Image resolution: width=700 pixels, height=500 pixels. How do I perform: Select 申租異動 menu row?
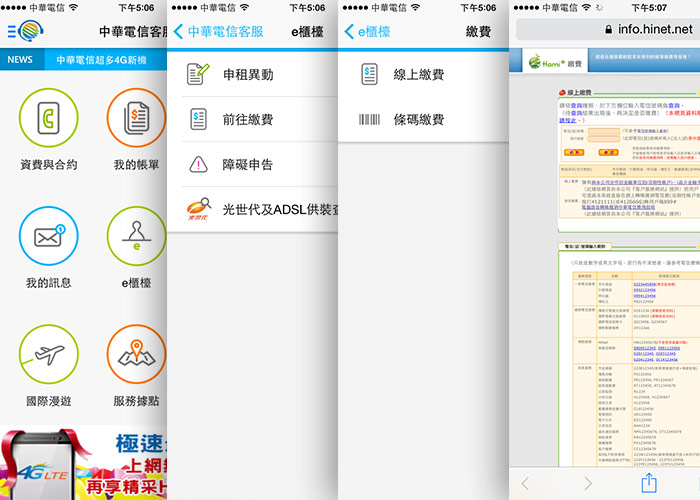tap(252, 74)
